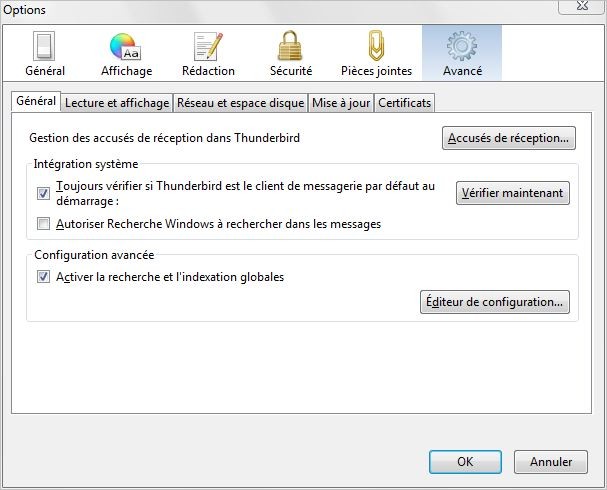This screenshot has height=490, width=607.
Task: Open the Certificats tab
Action: click(x=405, y=103)
